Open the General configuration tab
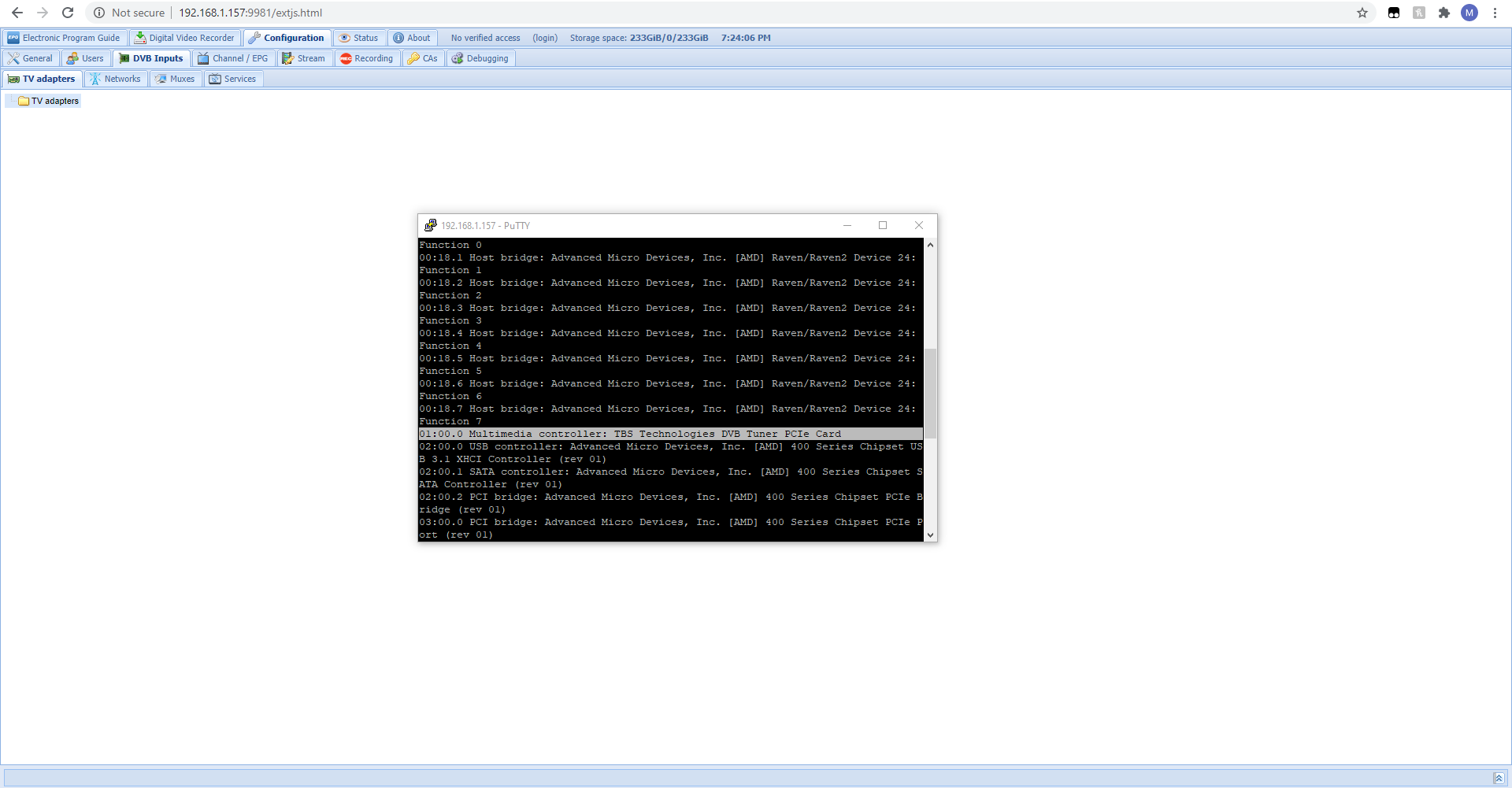The image size is (1512, 788). point(31,58)
